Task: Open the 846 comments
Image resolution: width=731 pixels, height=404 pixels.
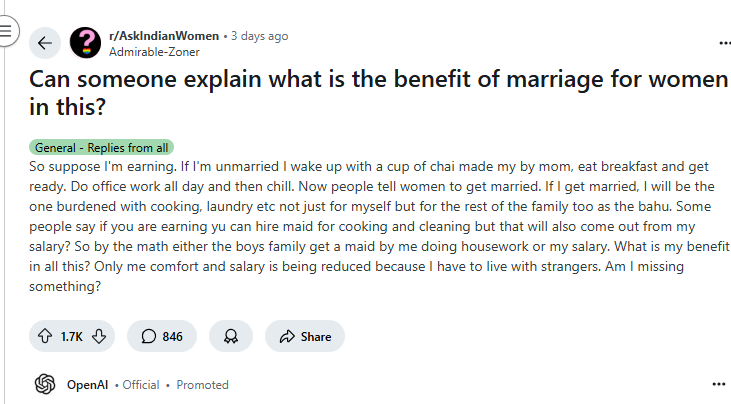Action: [161, 337]
